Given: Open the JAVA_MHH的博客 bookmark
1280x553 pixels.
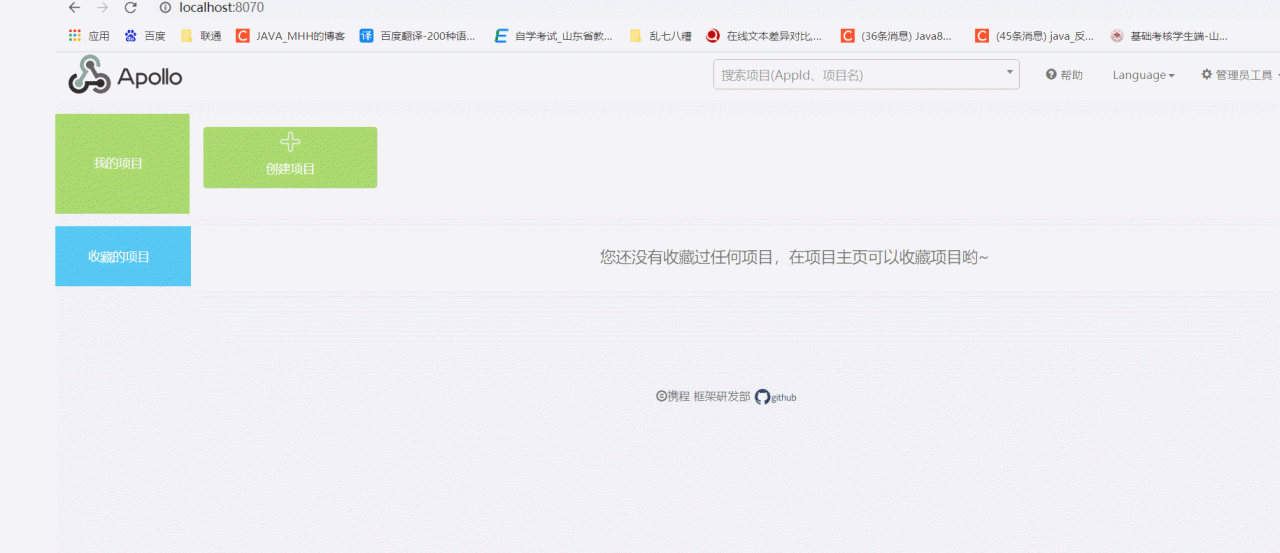Looking at the screenshot, I should pos(291,36).
